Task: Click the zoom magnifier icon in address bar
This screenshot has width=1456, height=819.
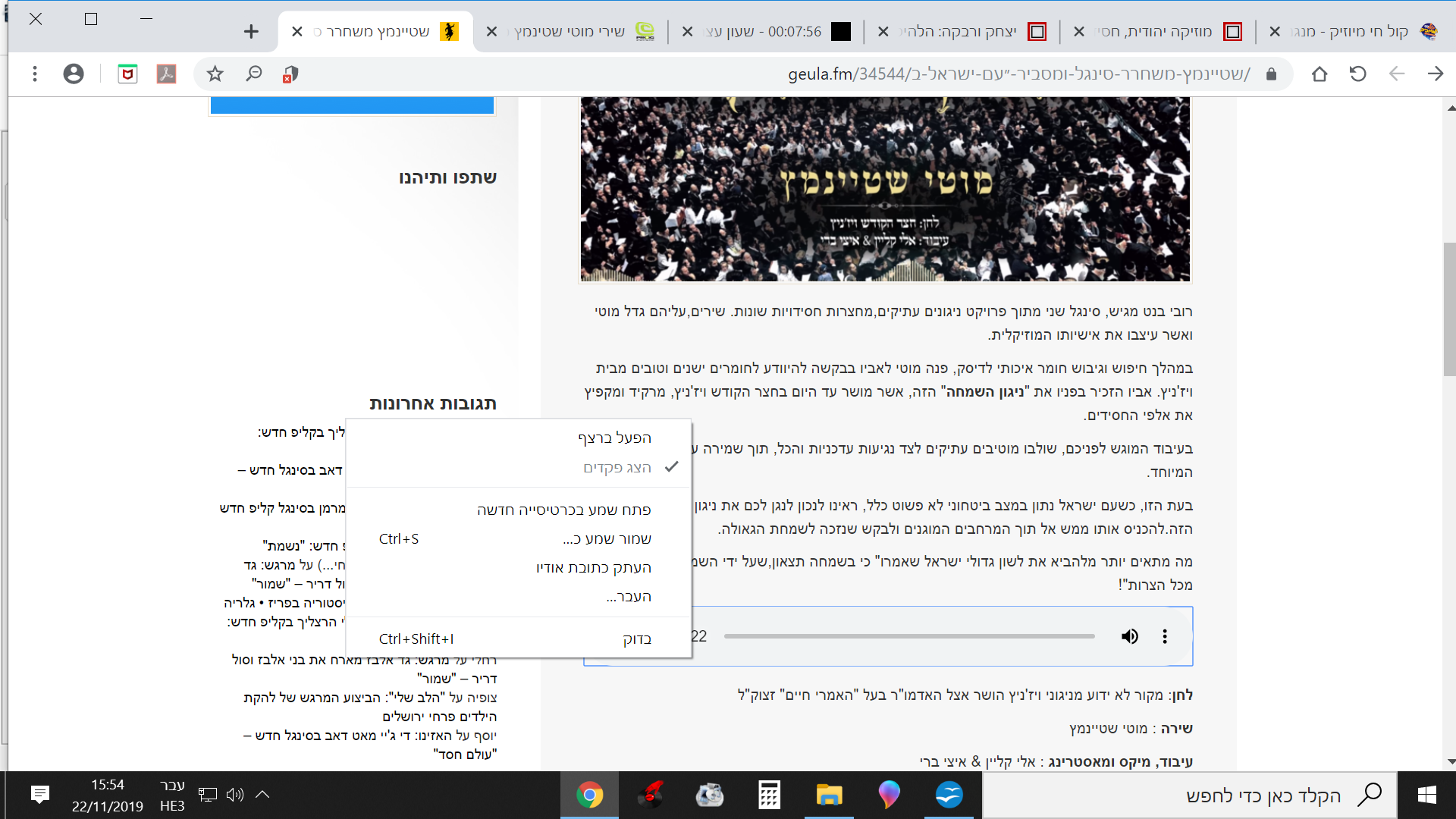Action: tap(253, 74)
